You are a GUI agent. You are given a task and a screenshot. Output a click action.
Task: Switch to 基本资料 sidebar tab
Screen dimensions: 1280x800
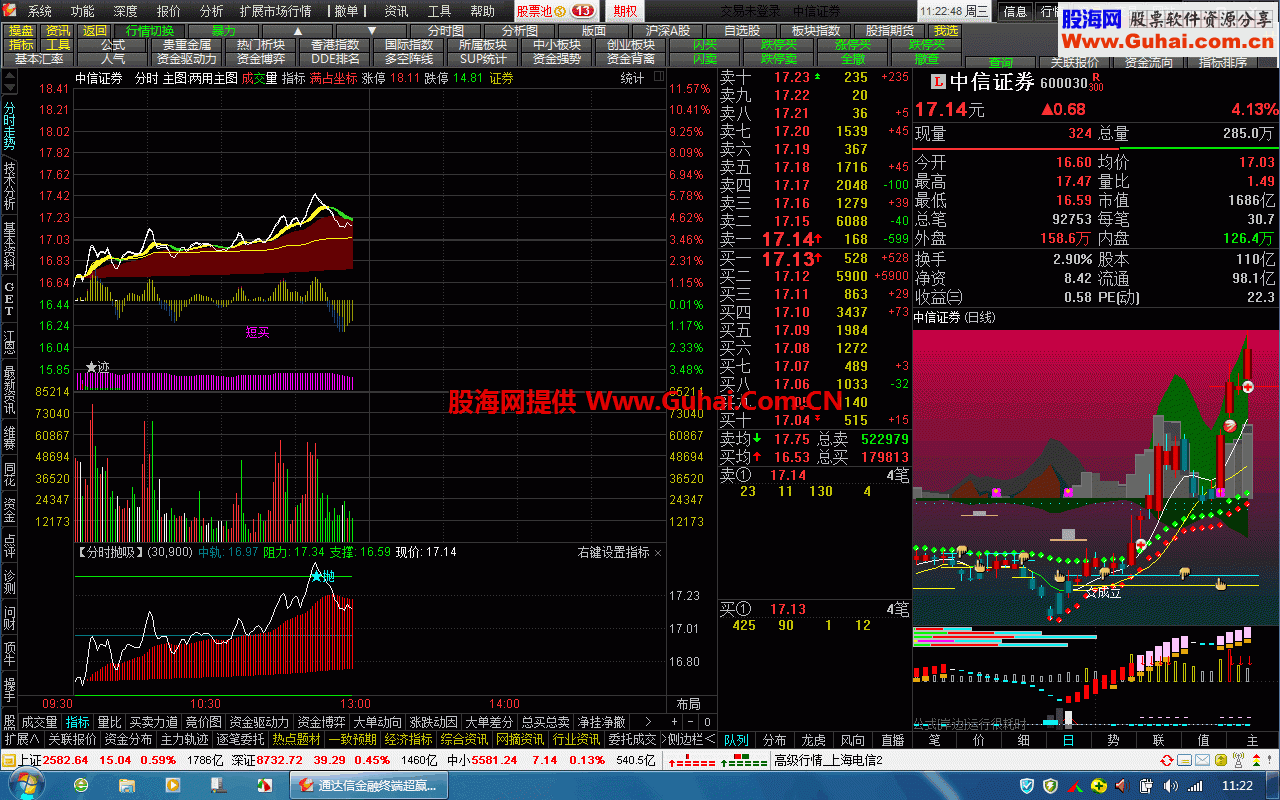point(9,246)
